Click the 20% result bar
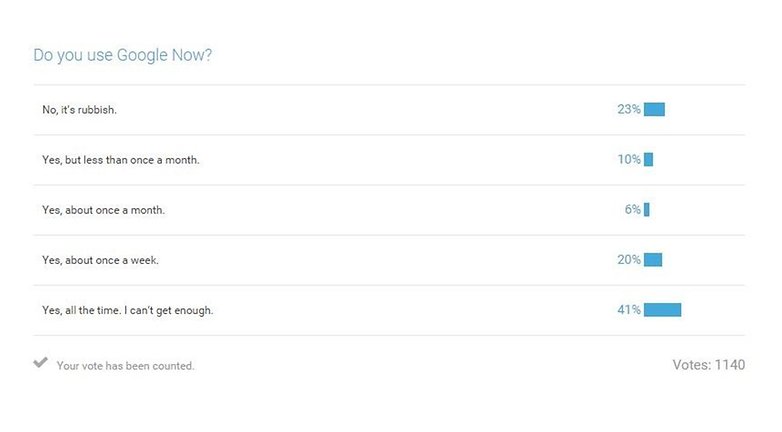782x432 pixels. tap(653, 259)
